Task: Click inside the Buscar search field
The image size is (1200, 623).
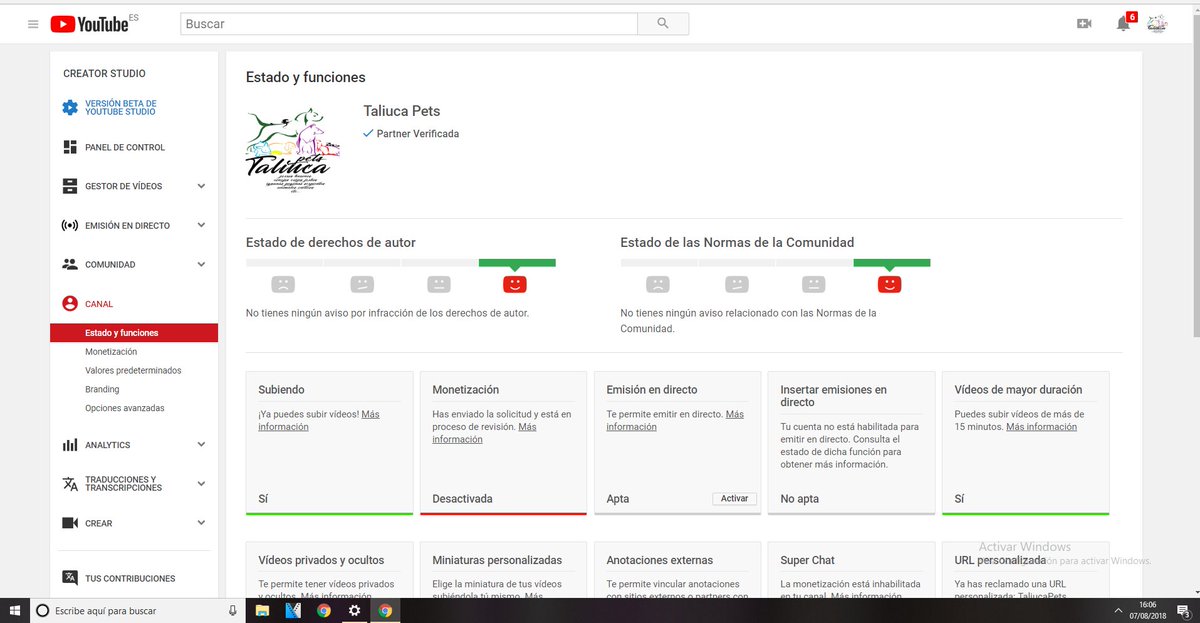Action: click(409, 23)
